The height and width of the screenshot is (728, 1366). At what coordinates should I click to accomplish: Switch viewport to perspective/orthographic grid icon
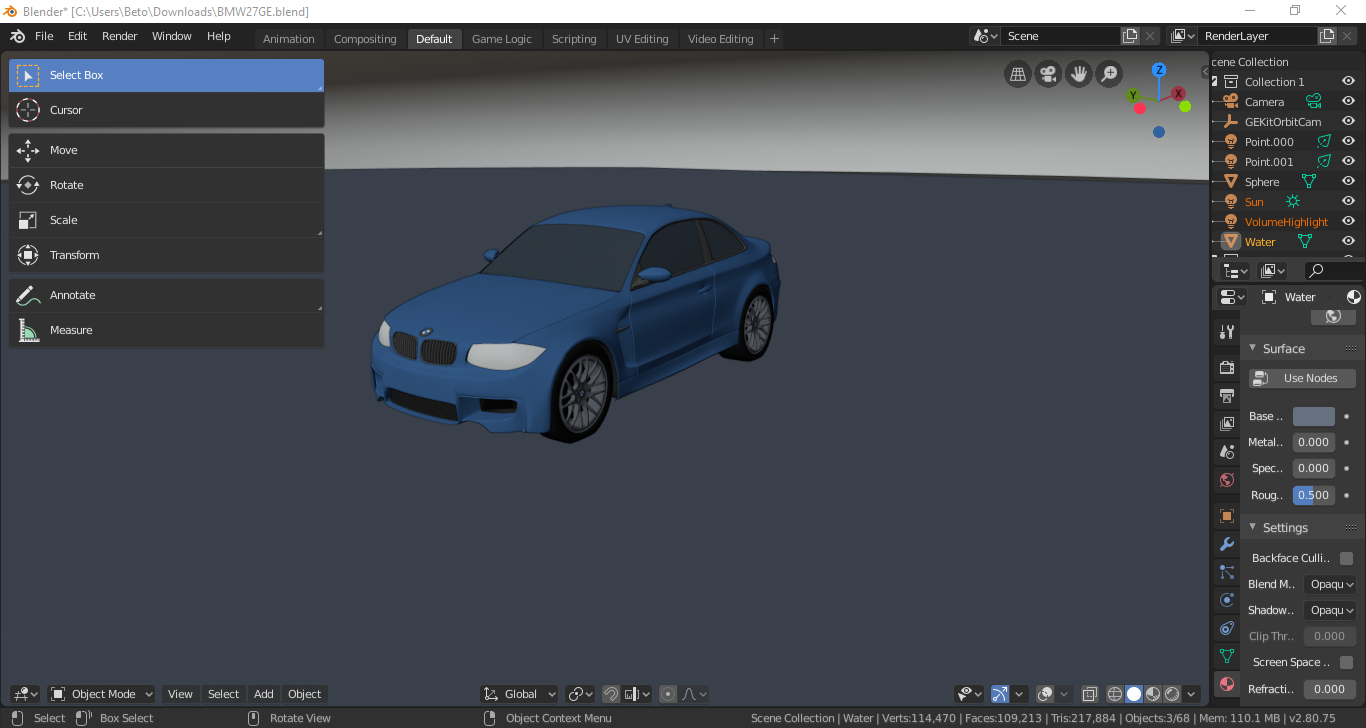[1018, 74]
